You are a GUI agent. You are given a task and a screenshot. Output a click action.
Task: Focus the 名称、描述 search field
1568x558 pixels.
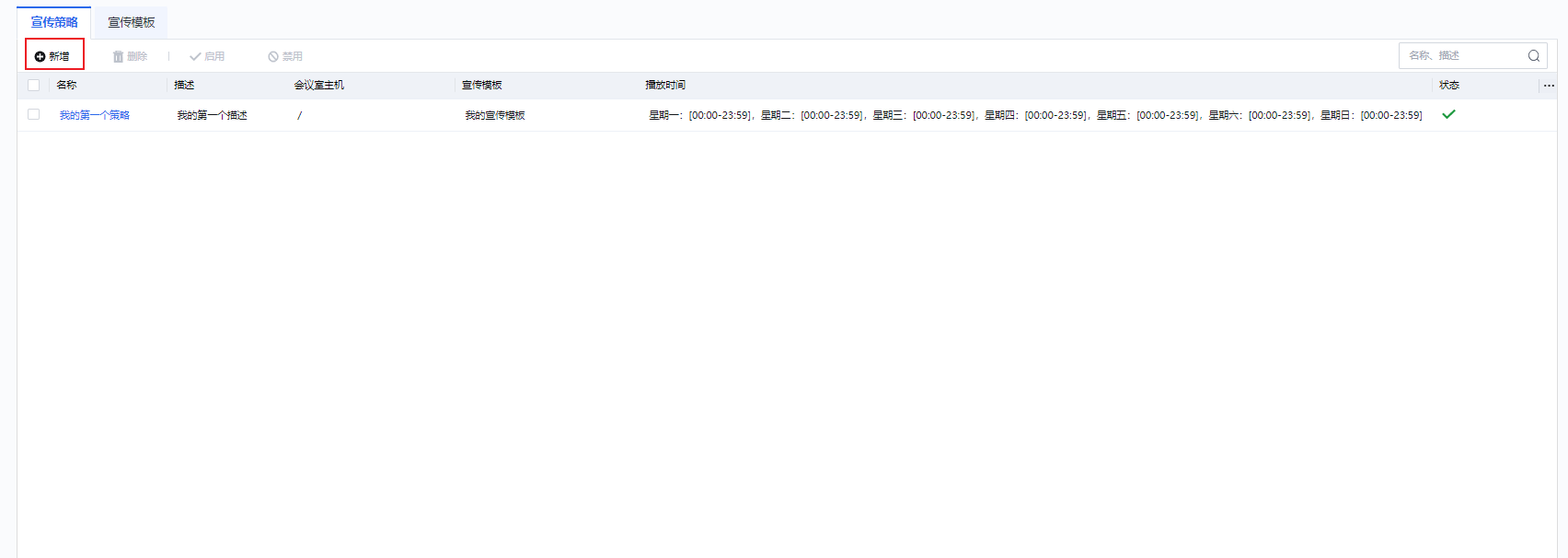(1463, 56)
